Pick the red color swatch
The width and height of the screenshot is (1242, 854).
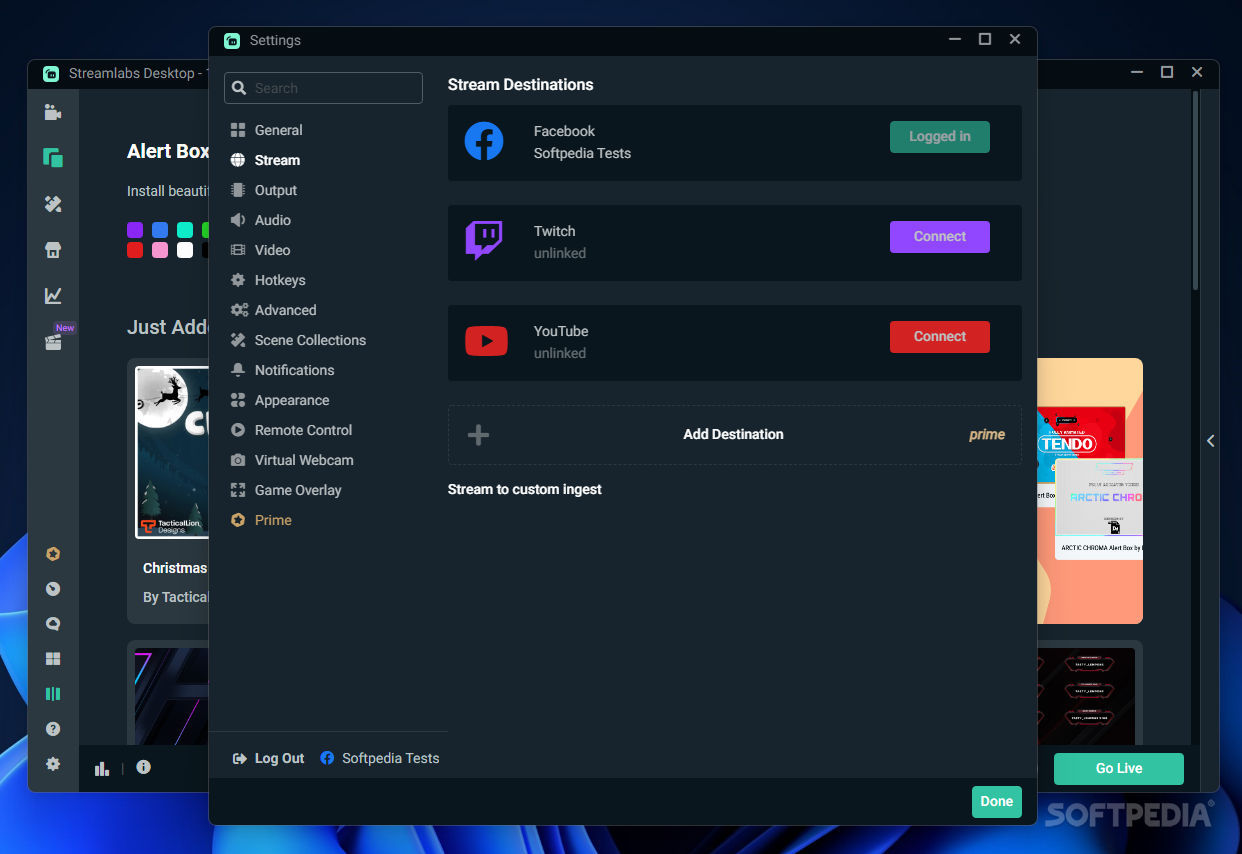tap(135, 250)
